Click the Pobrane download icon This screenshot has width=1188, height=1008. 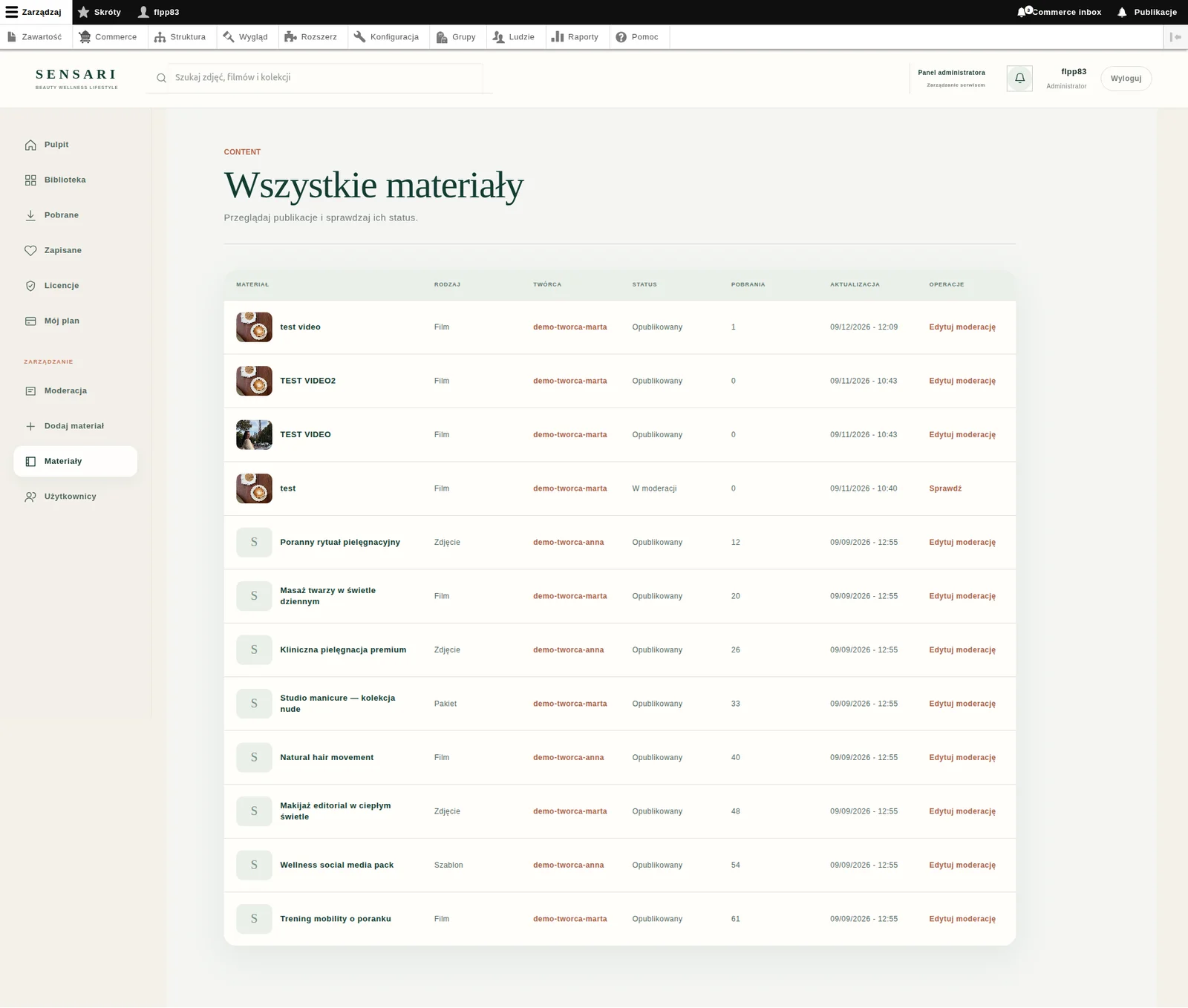click(30, 215)
